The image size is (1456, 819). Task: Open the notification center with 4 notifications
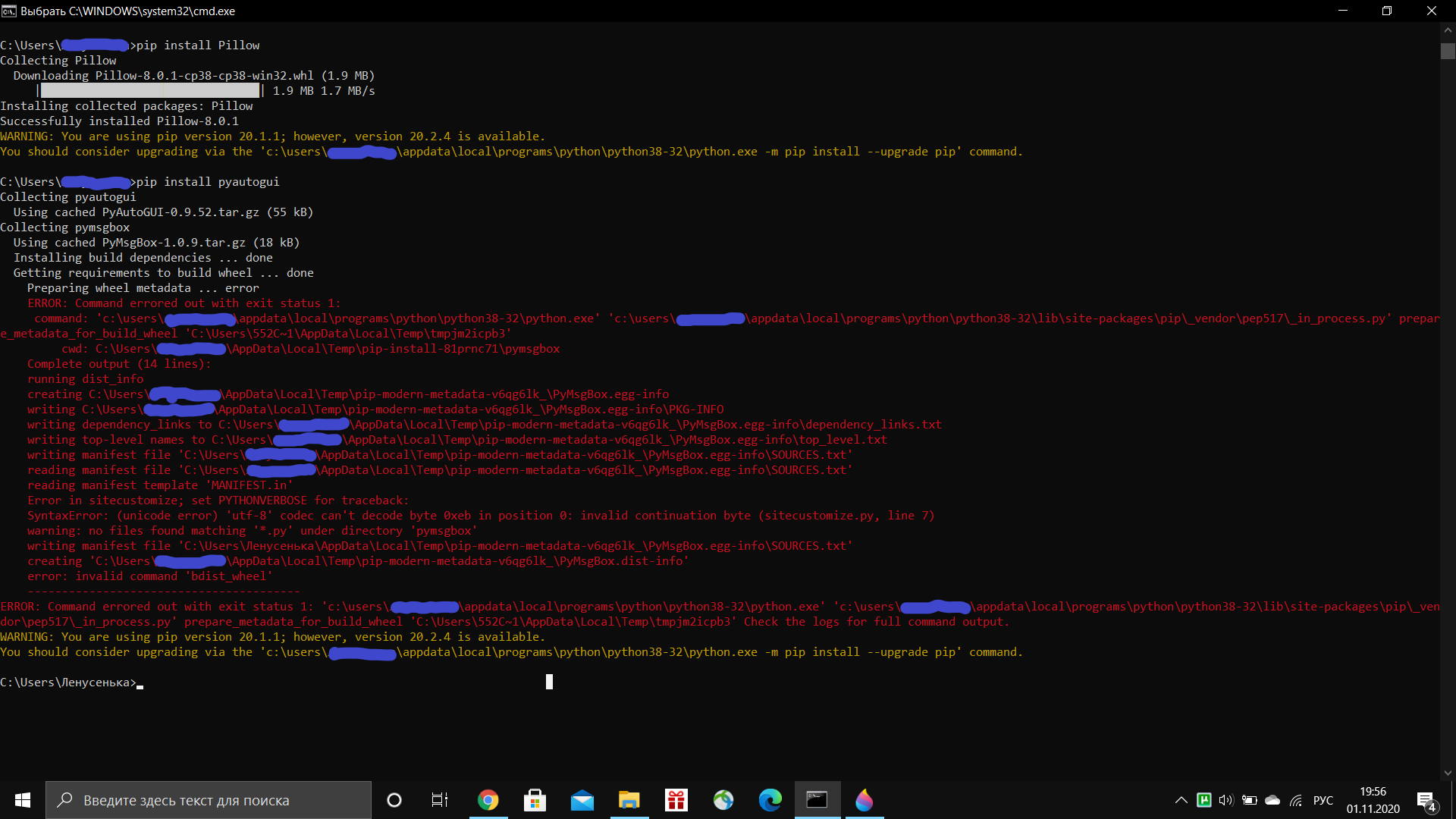[x=1426, y=800]
